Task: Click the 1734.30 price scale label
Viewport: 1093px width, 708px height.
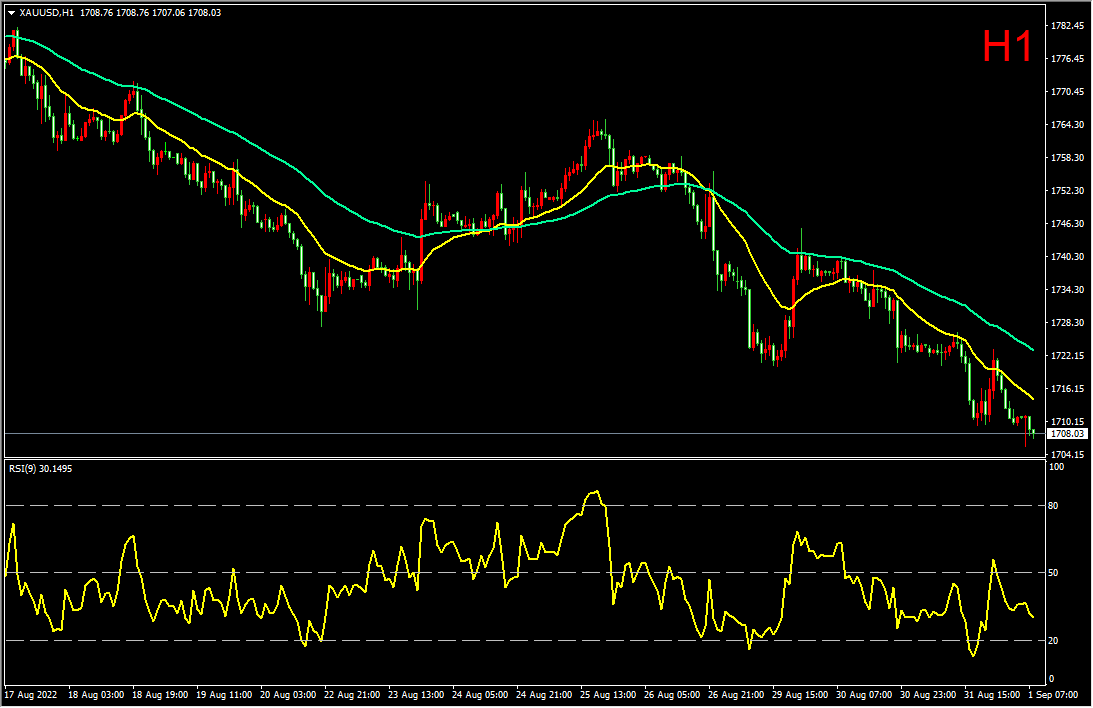Action: [1067, 289]
